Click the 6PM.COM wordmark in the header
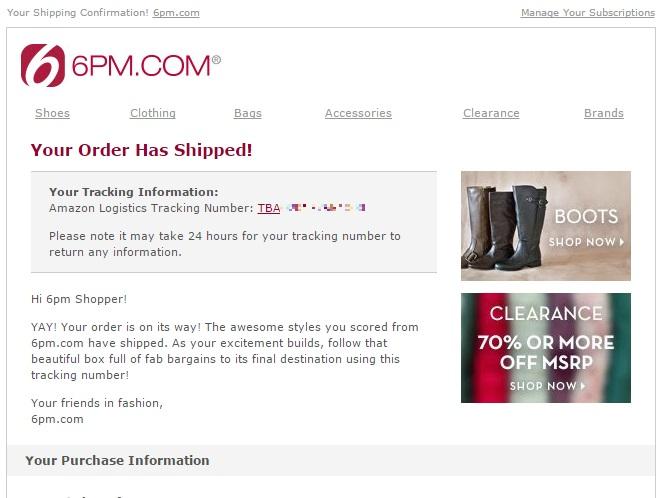The height and width of the screenshot is (498, 658). [141, 66]
